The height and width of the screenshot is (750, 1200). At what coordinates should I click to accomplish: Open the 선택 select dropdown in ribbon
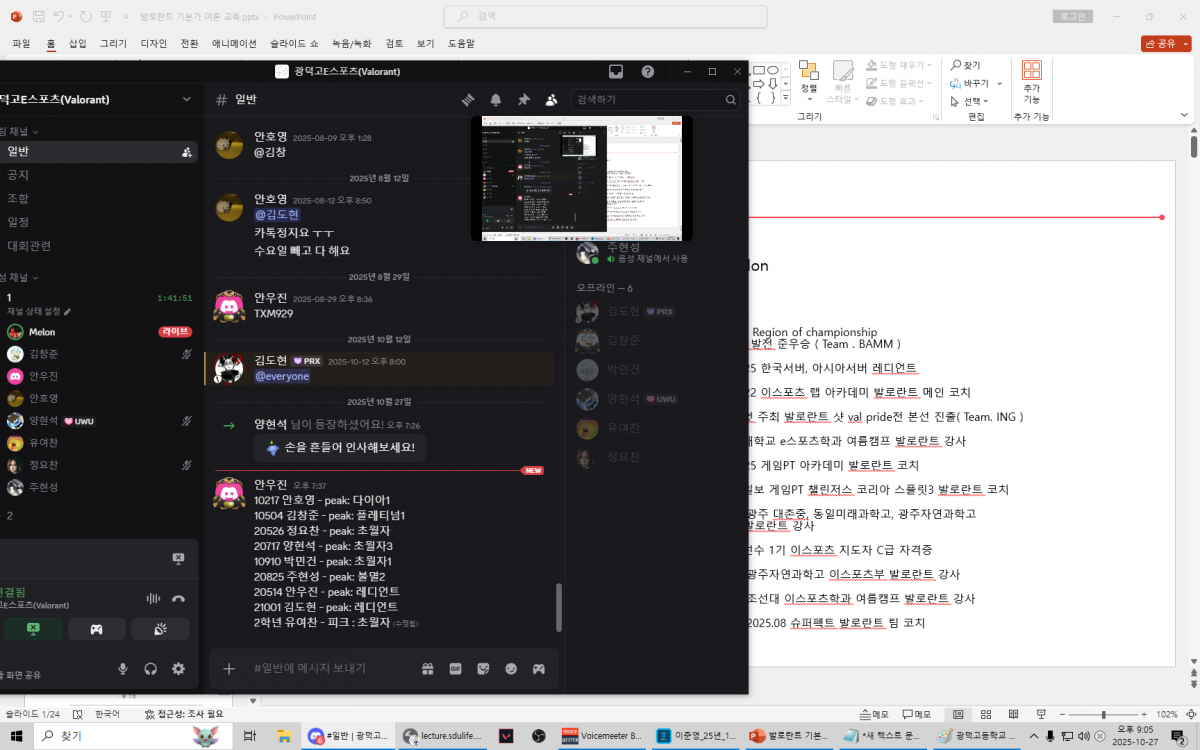click(x=971, y=101)
